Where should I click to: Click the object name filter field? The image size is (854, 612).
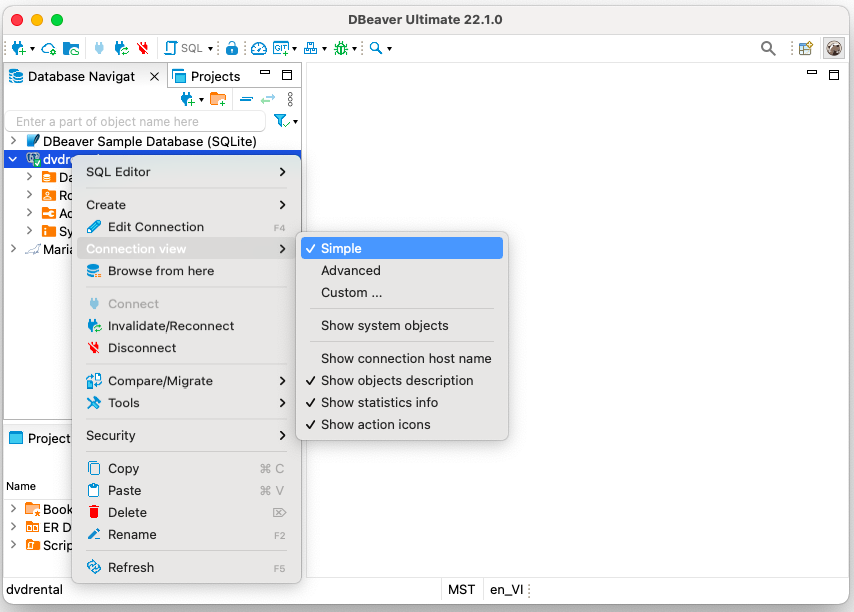tap(135, 121)
